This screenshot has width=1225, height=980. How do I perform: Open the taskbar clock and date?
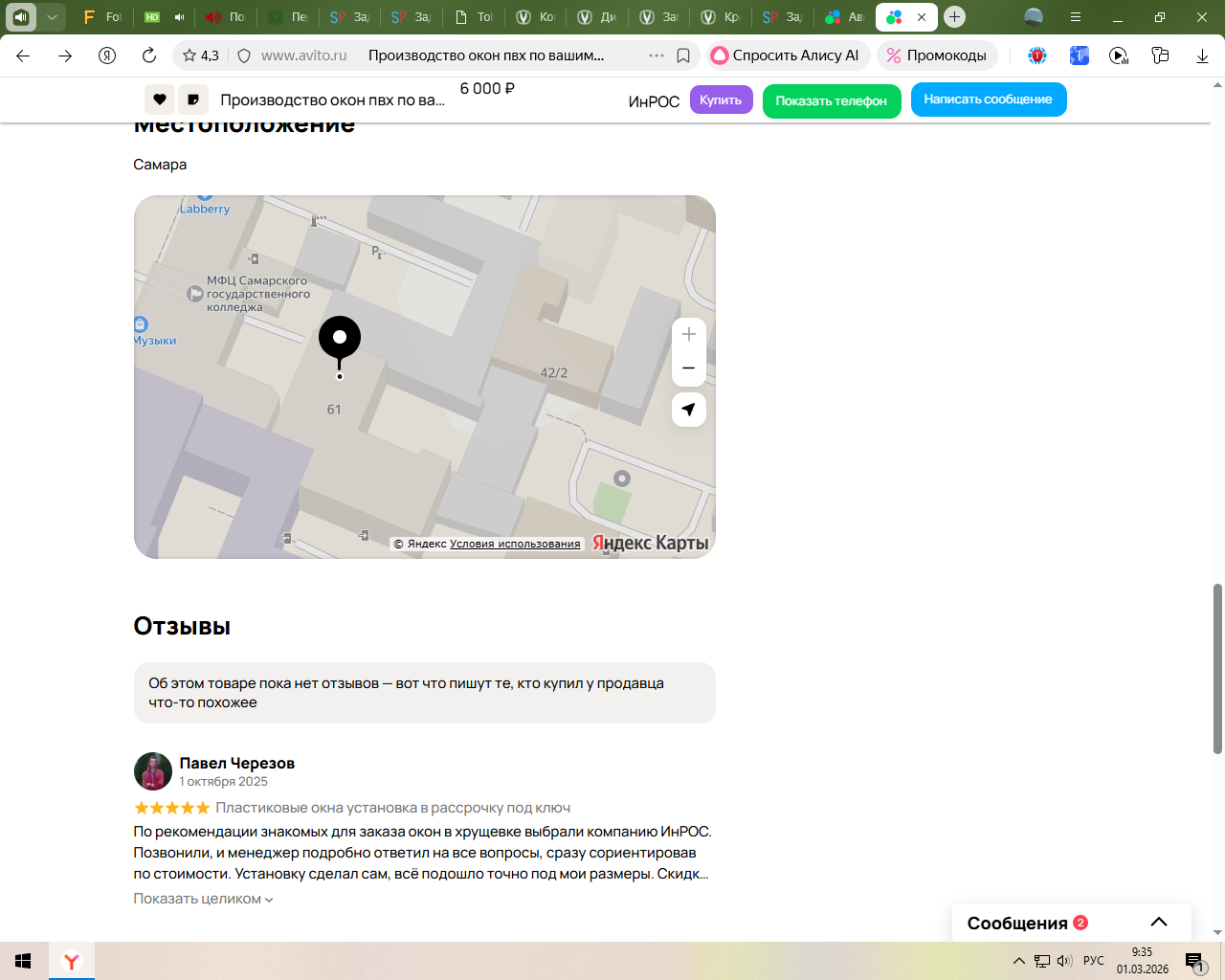click(1142, 961)
